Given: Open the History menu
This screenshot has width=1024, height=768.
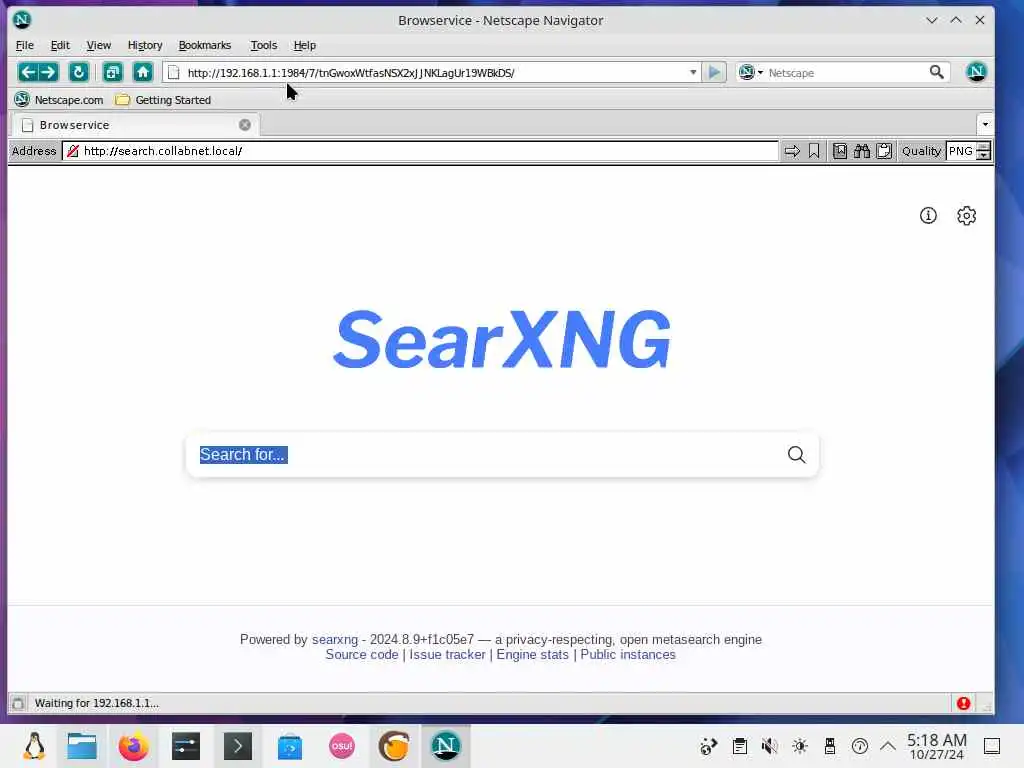Looking at the screenshot, I should click(144, 45).
